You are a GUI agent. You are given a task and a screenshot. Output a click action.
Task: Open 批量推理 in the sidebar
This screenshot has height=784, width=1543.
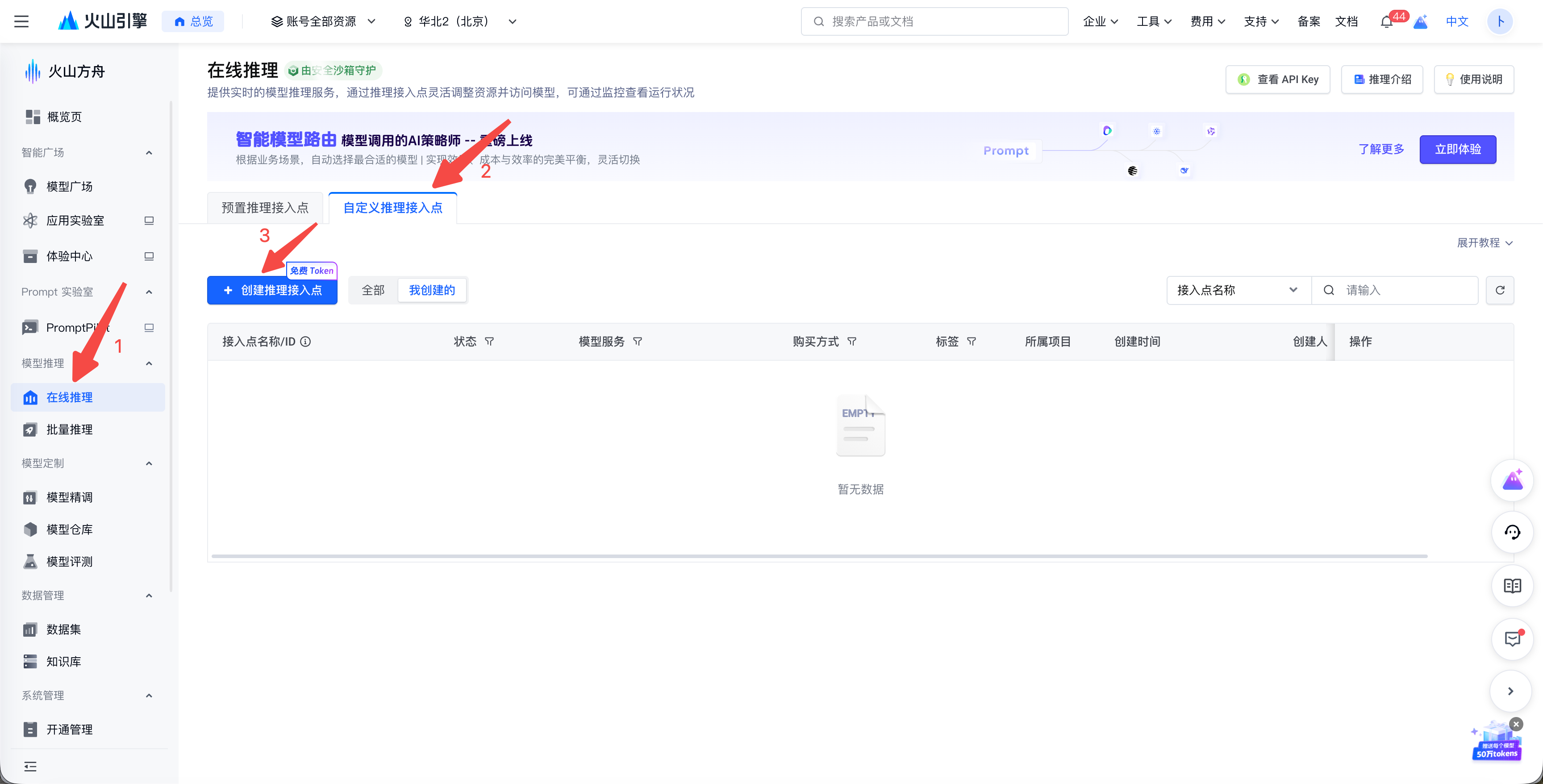point(88,430)
